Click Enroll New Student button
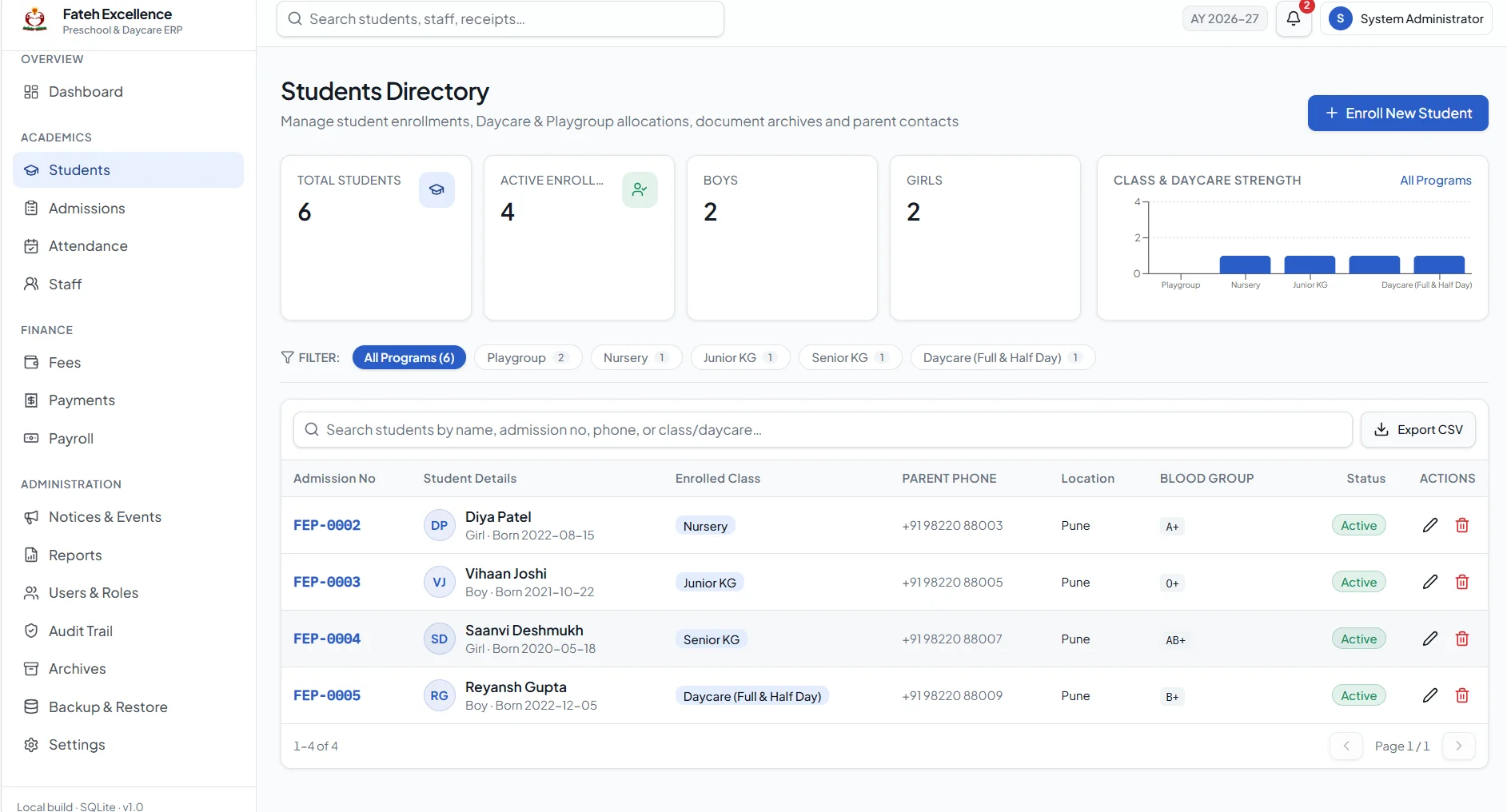This screenshot has height=812, width=1507. click(1398, 113)
